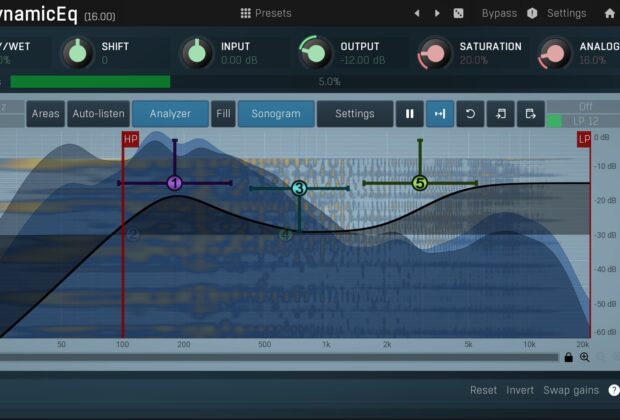This screenshot has width=620, height=420.
Task: Click the Invert link
Action: 520,390
